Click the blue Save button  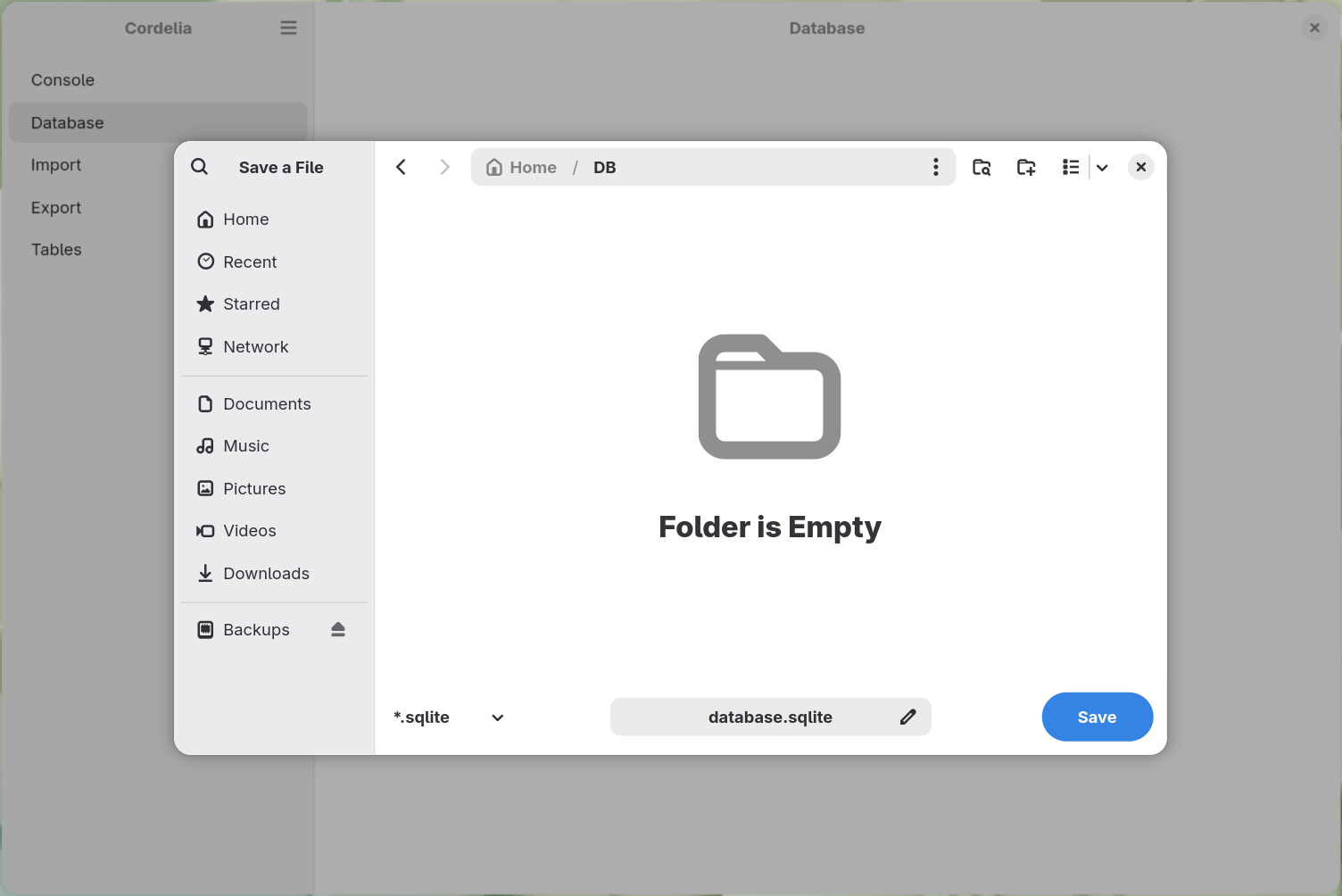pos(1098,717)
